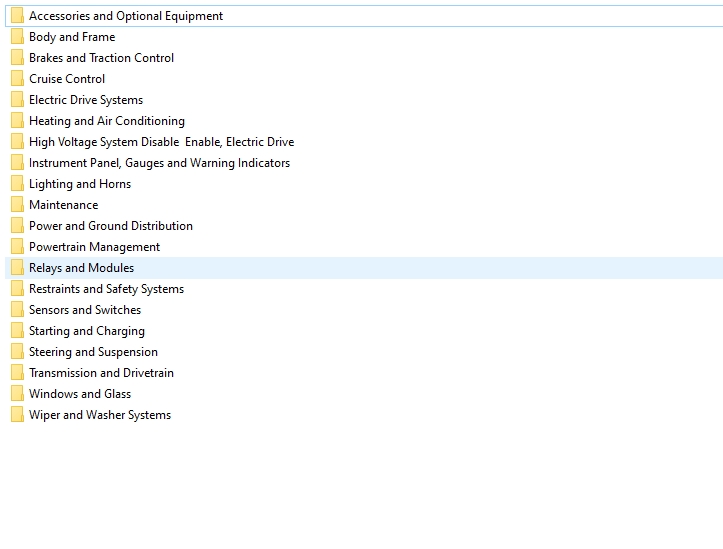Viewport: 723px width, 549px height.
Task: Select the Lighting and Horns folder icon
Action: tap(18, 184)
